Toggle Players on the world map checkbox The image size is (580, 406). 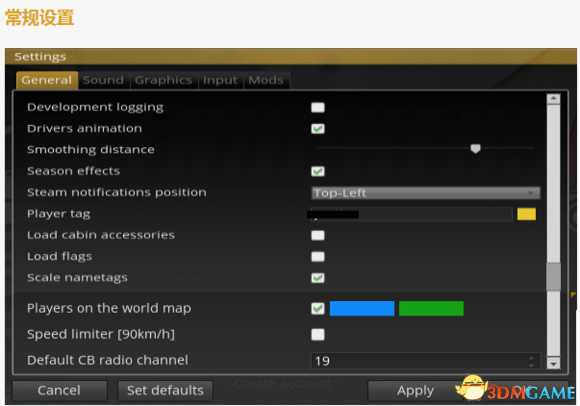coord(318,308)
